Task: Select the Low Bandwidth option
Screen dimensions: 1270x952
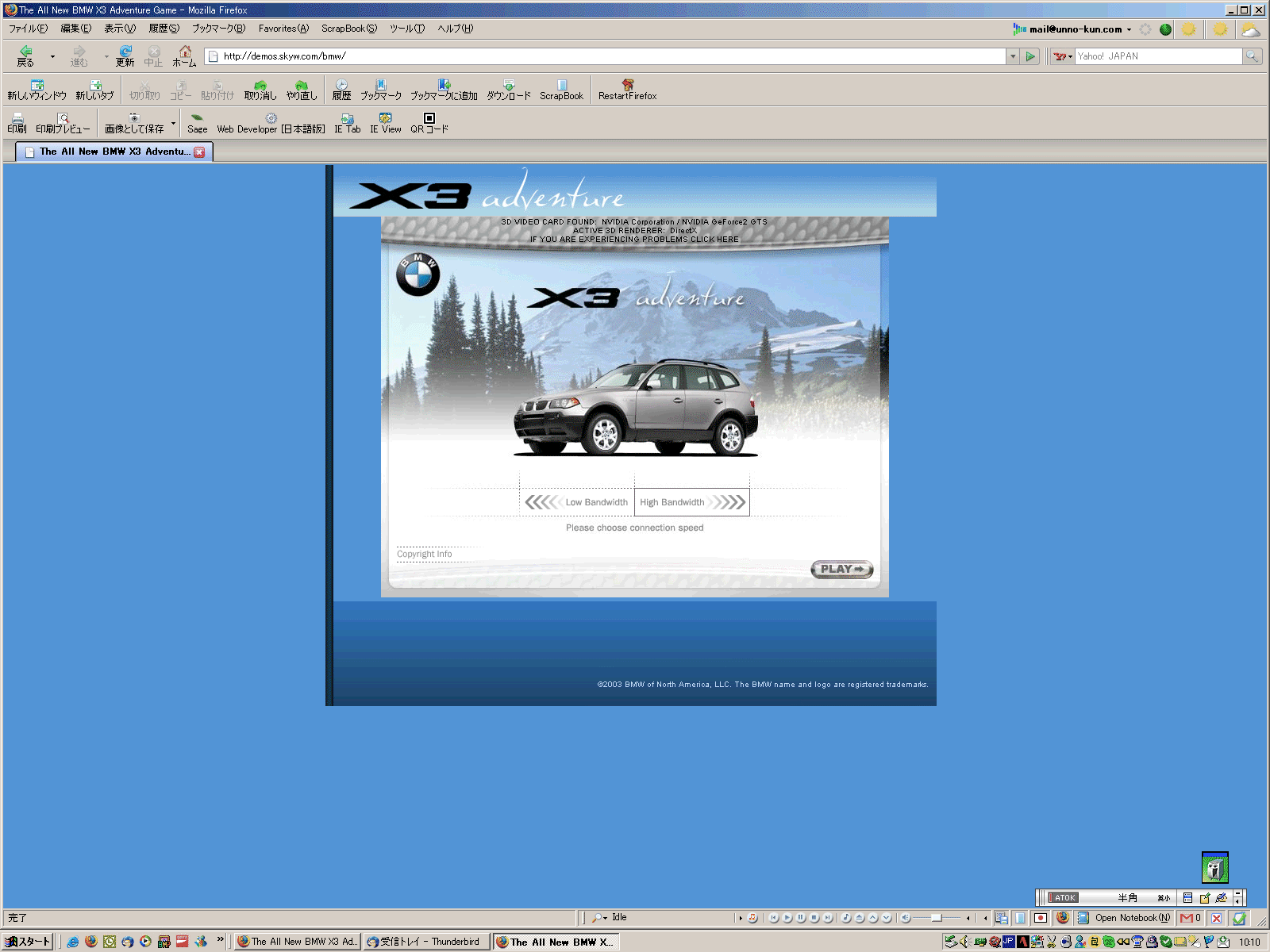Action: coord(577,502)
